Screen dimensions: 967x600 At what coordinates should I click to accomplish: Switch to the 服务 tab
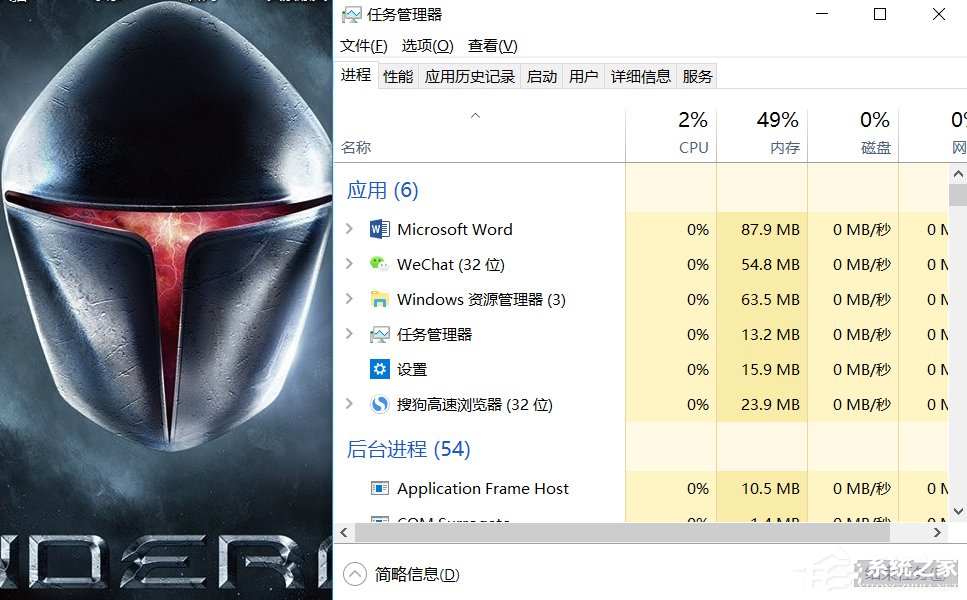696,75
